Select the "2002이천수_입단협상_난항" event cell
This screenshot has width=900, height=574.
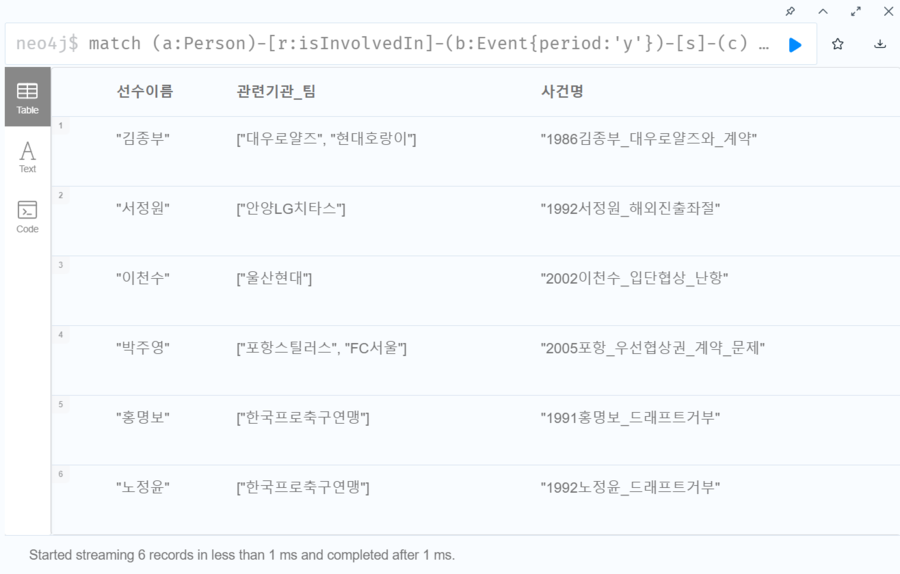click(634, 278)
